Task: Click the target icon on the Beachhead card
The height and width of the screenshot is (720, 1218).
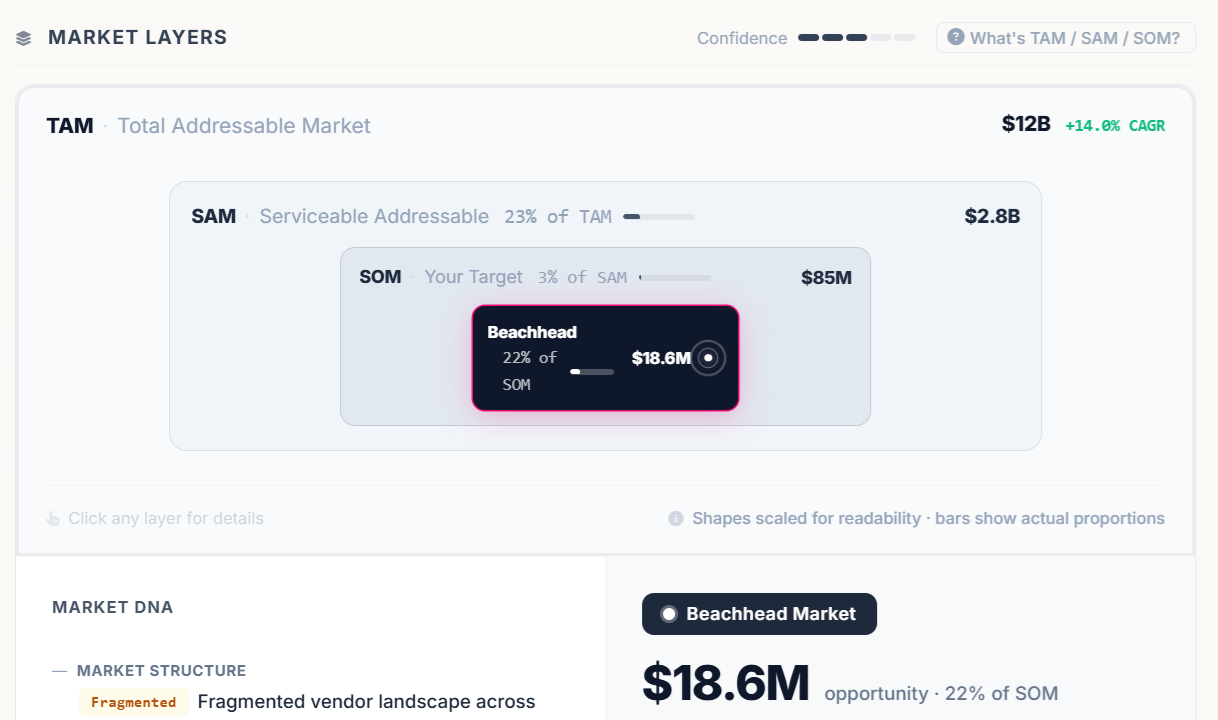Action: (x=707, y=357)
